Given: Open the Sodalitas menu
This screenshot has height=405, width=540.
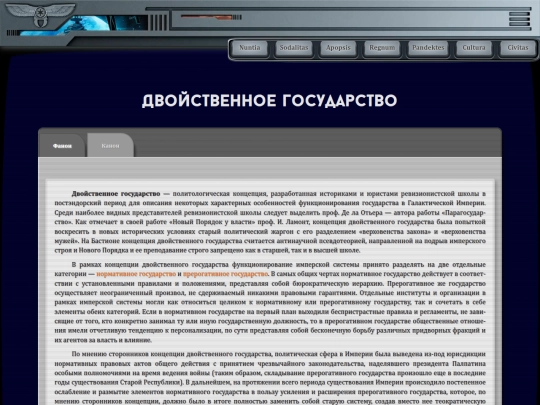Looking at the screenshot, I should point(294,48).
